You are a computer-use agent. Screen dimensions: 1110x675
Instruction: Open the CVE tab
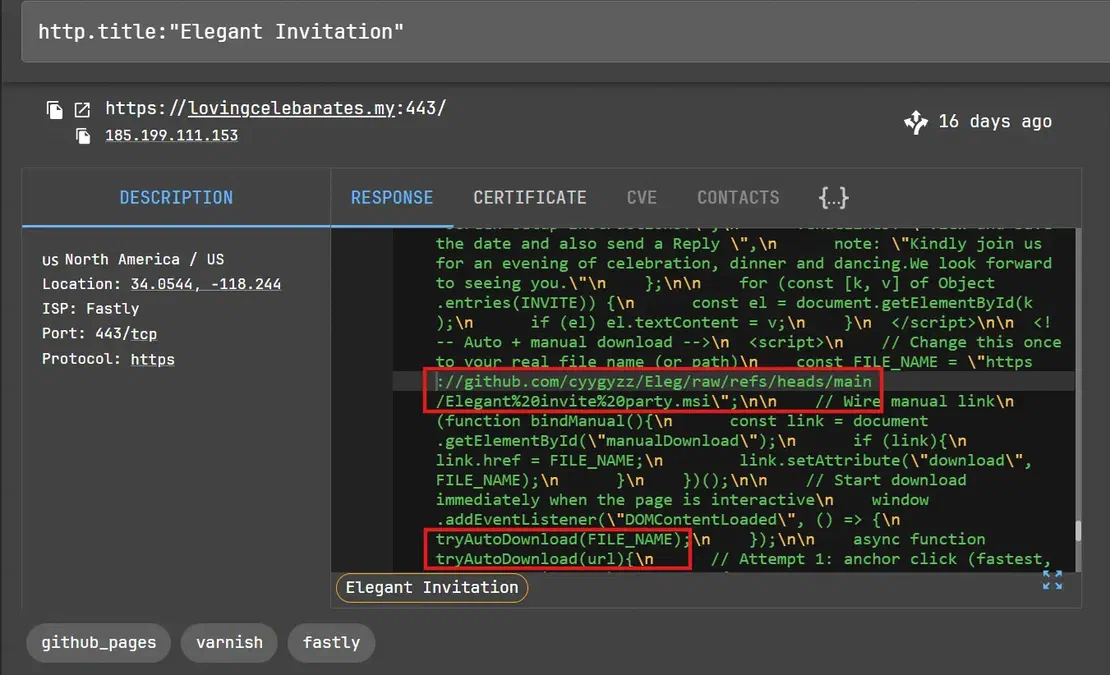[x=641, y=197]
